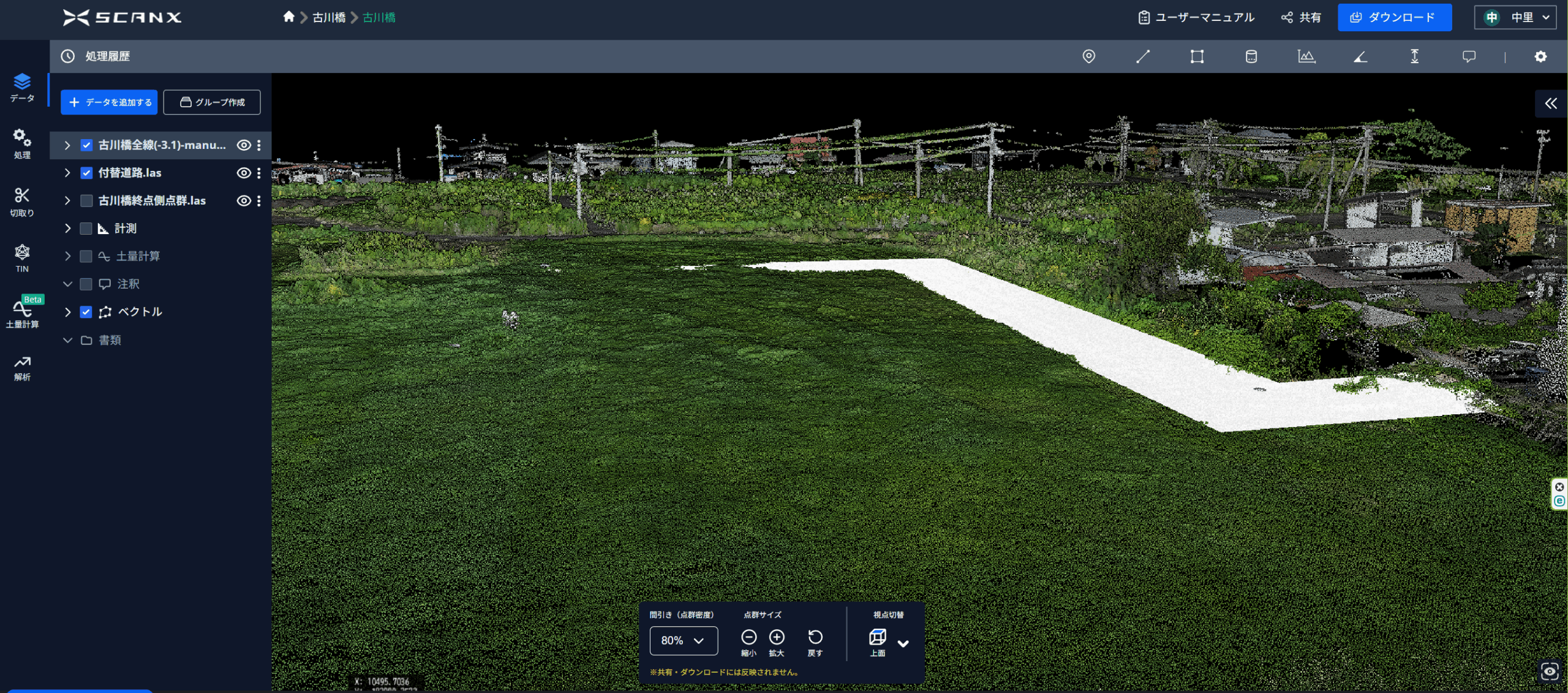This screenshot has width=1568, height=693.
Task: Increase point size with 拡大 button
Action: pyautogui.click(x=777, y=637)
